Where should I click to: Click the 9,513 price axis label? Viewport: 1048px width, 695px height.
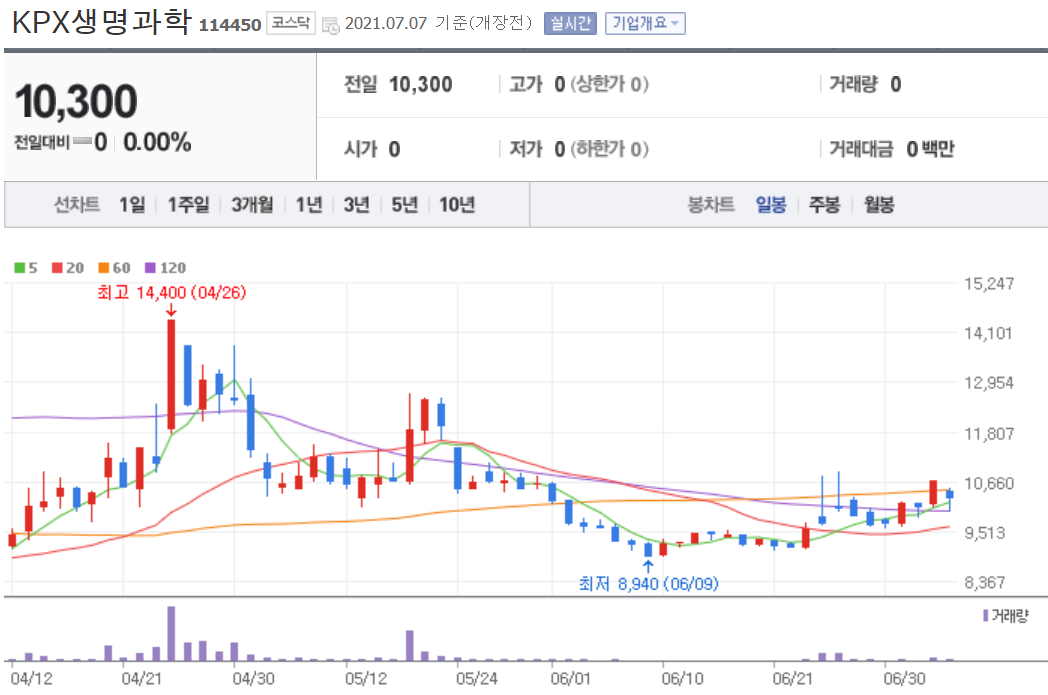(x=985, y=533)
